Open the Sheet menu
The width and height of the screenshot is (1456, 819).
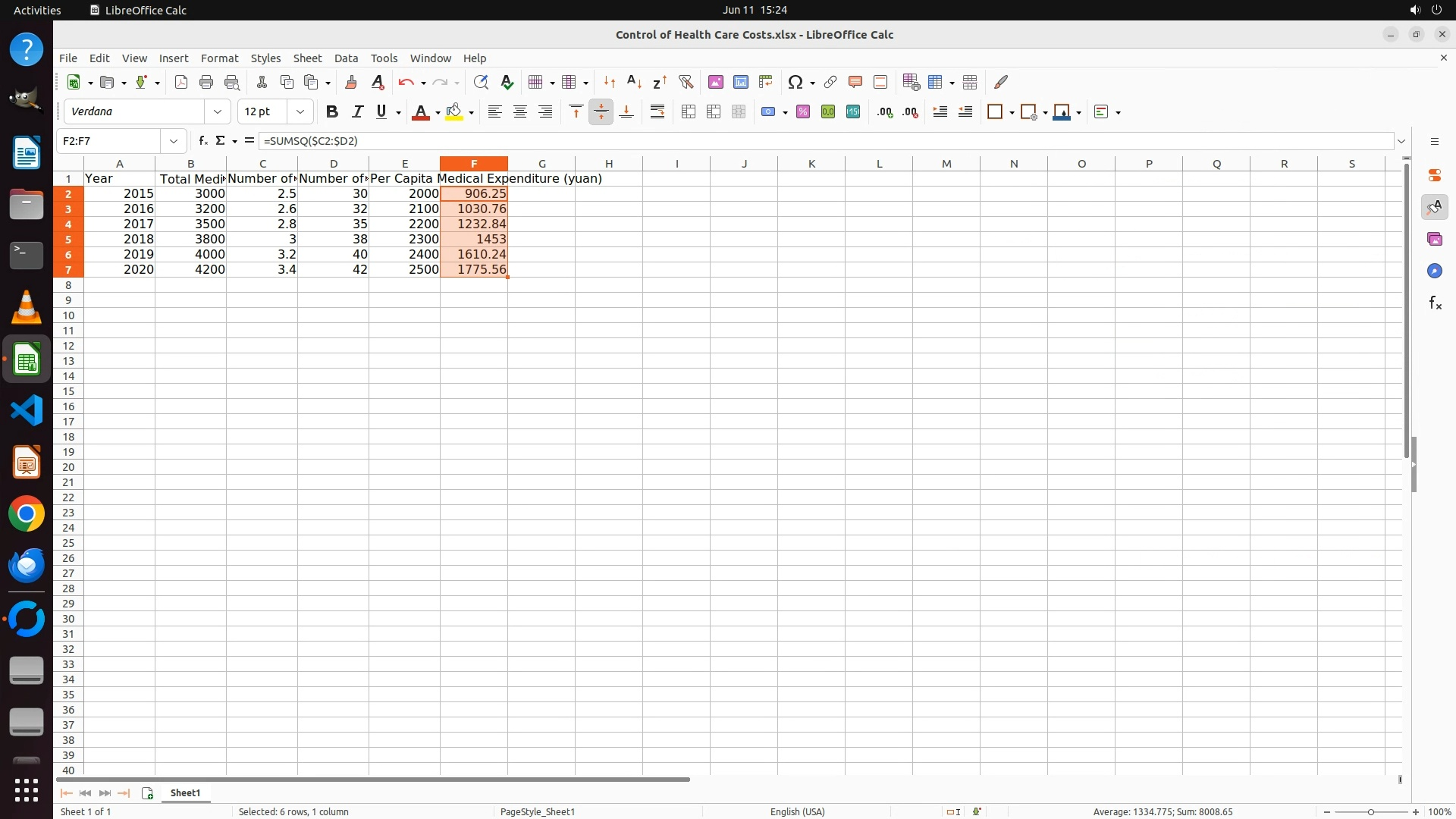(307, 58)
